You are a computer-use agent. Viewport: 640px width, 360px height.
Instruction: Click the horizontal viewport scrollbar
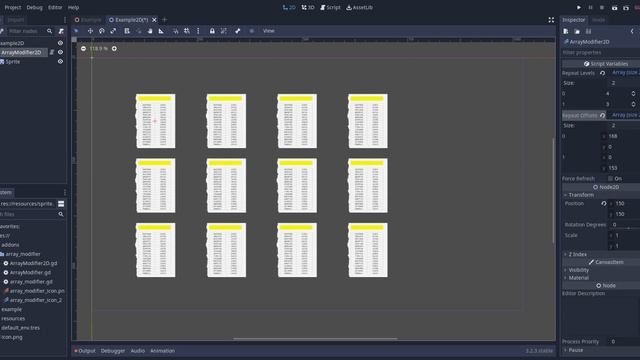click(x=315, y=338)
